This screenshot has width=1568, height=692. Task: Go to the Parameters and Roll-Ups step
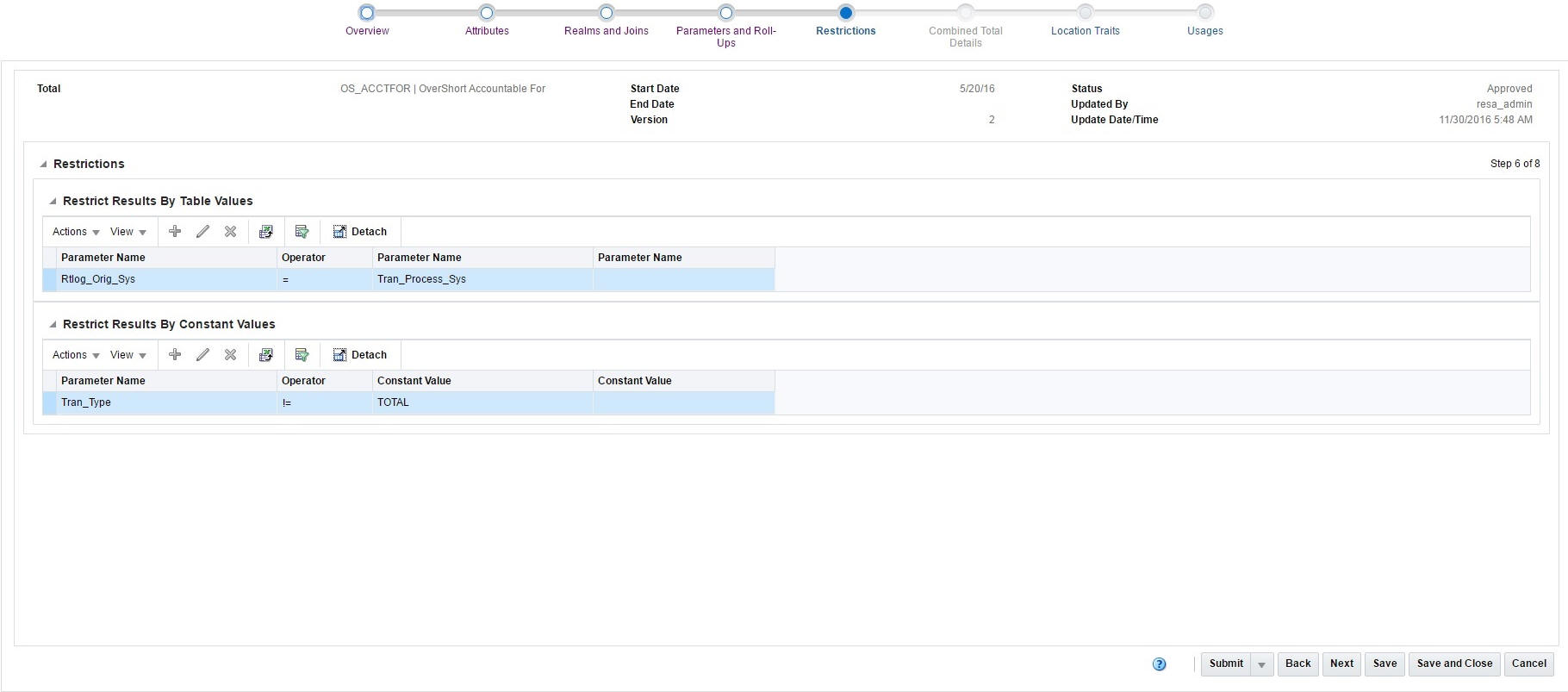[726, 37]
